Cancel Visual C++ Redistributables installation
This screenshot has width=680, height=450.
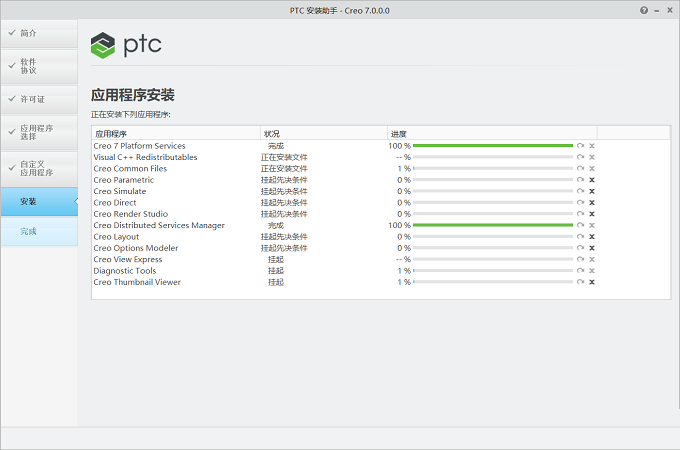(x=592, y=157)
